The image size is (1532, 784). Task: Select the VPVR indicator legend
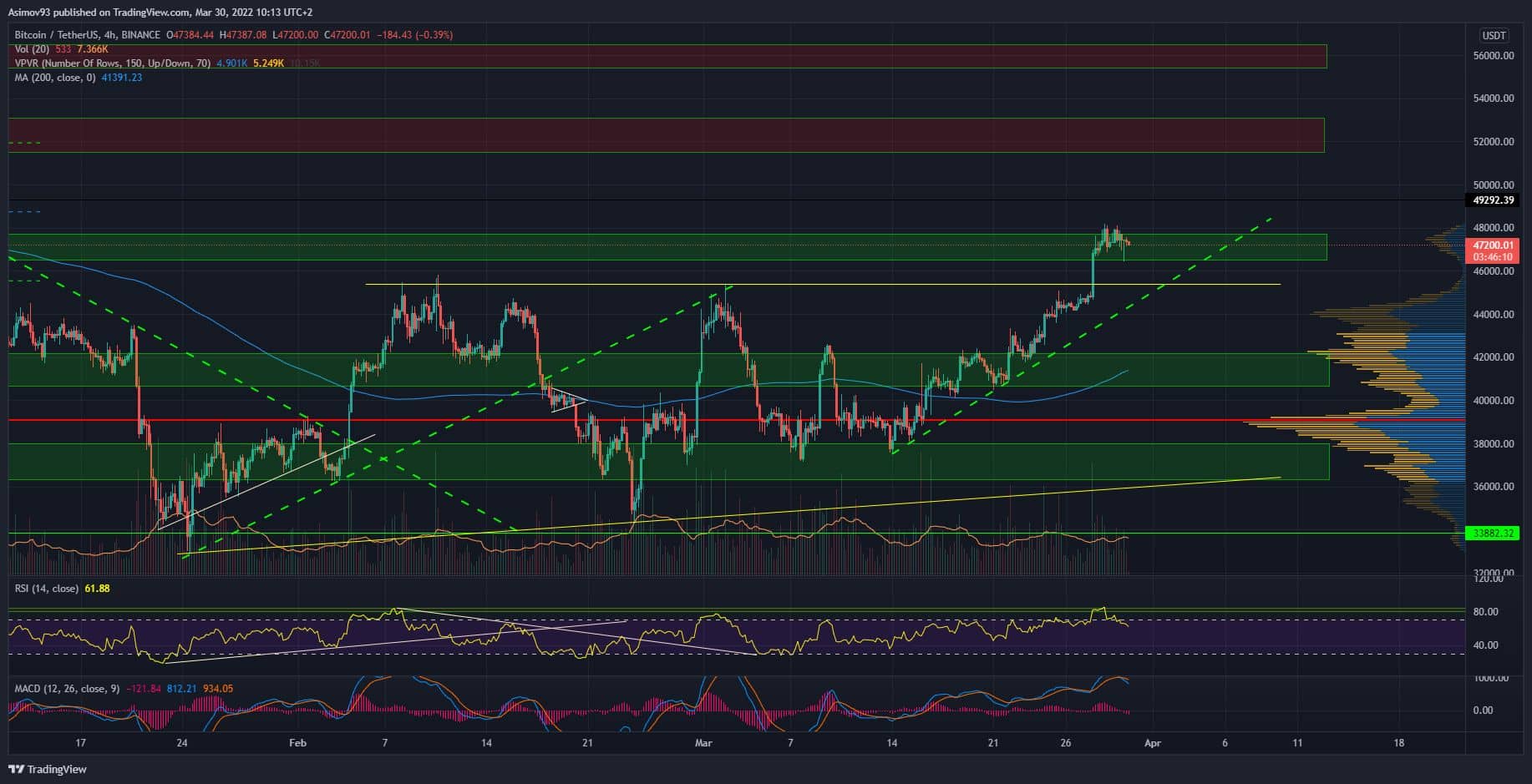pyautogui.click(x=113, y=63)
